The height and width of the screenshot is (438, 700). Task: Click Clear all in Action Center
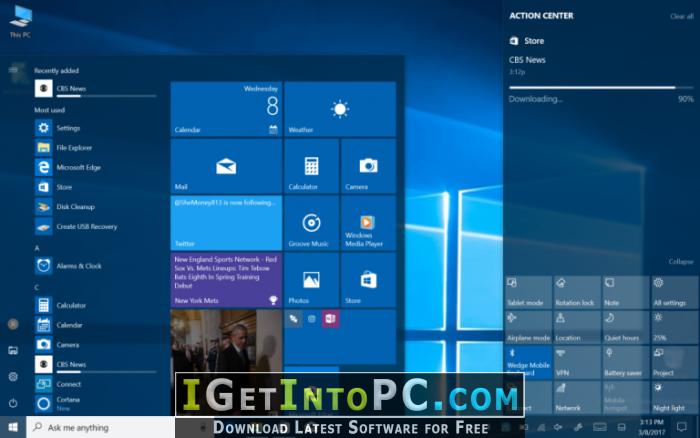coord(682,17)
